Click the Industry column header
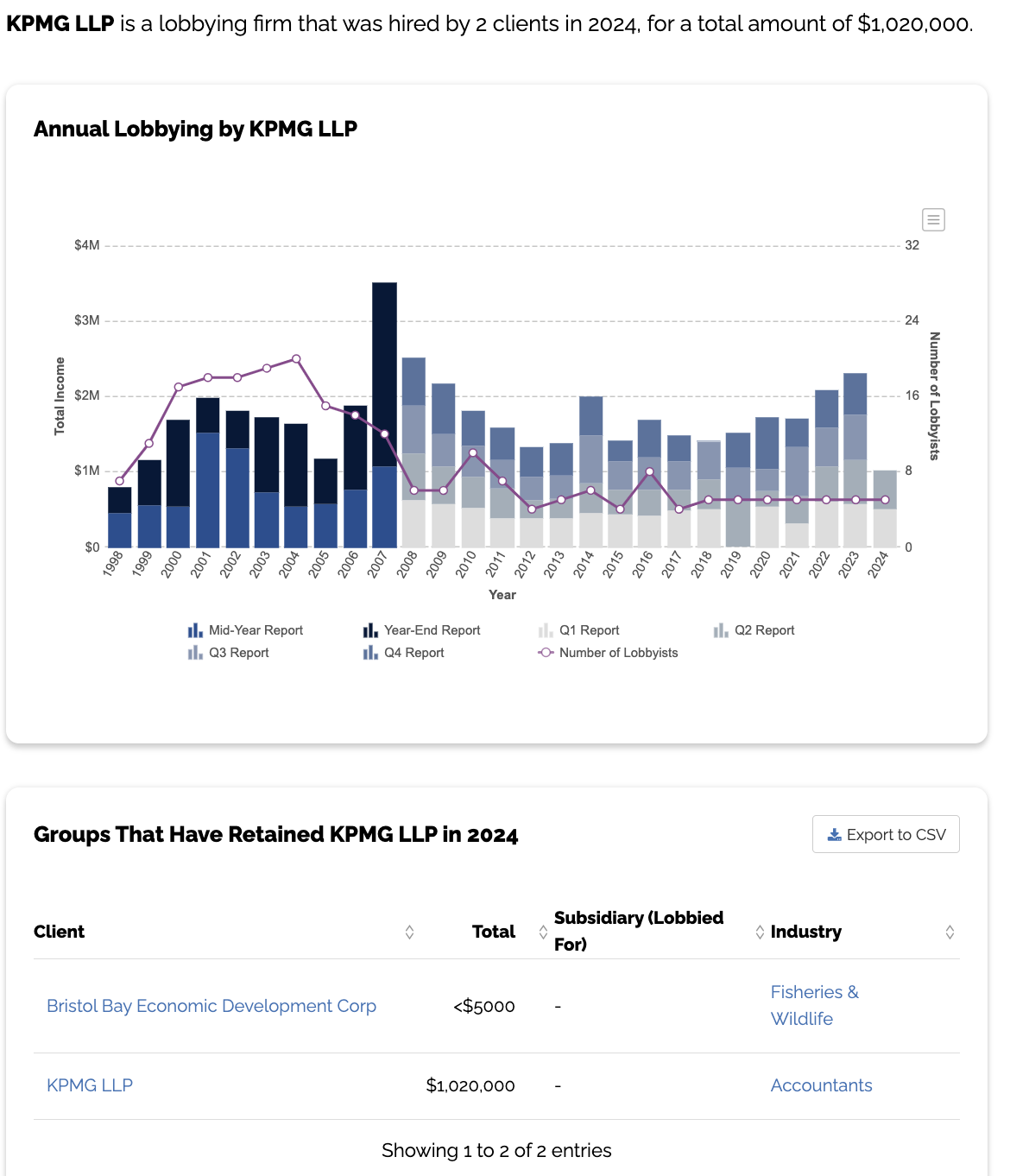 click(x=805, y=932)
